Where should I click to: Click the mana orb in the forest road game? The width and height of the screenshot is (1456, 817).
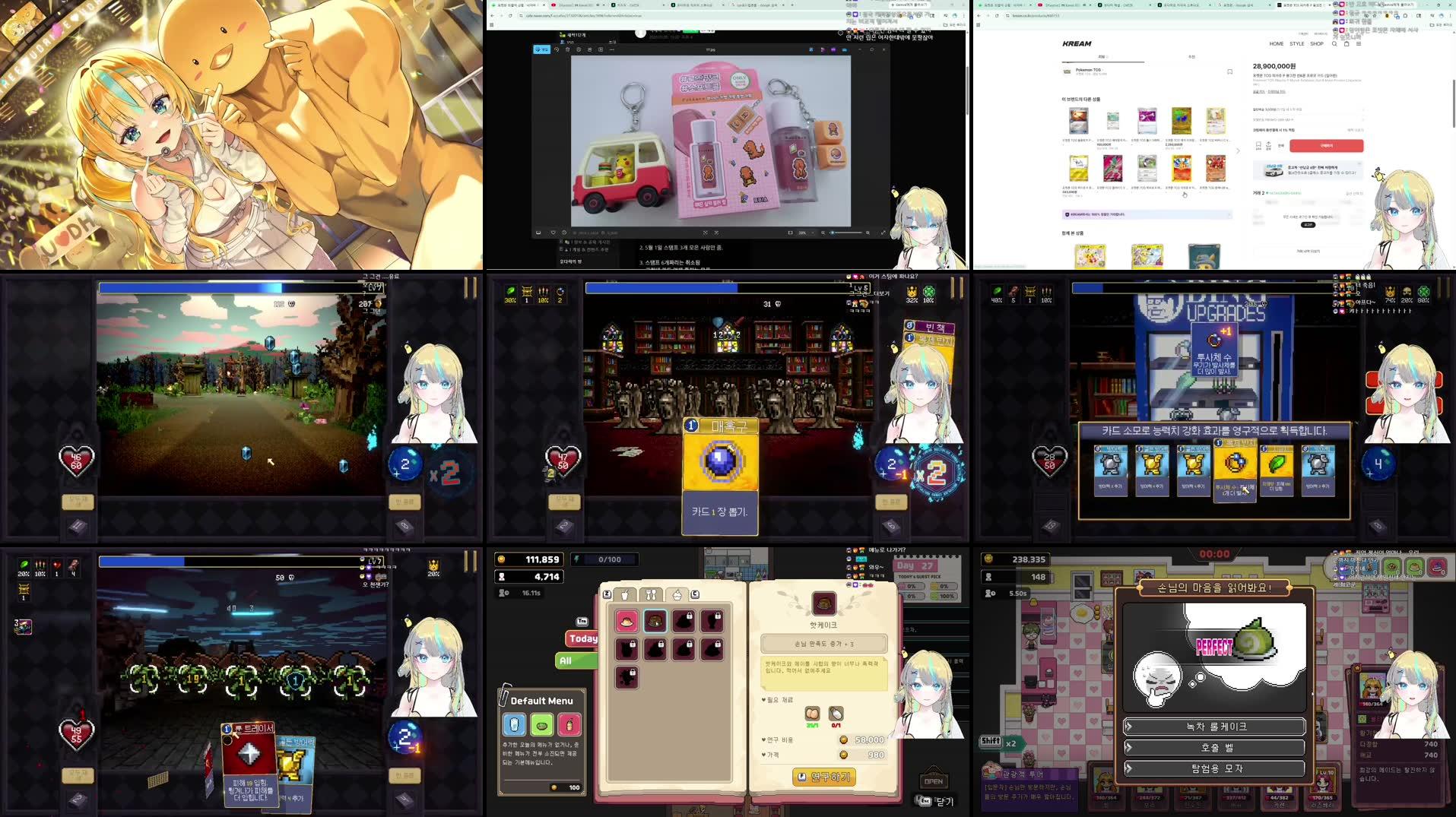404,464
